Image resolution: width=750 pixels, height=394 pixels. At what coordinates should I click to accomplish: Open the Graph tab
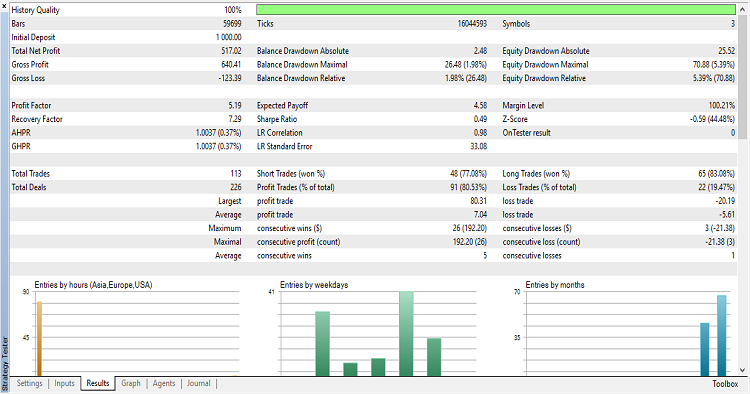click(131, 383)
